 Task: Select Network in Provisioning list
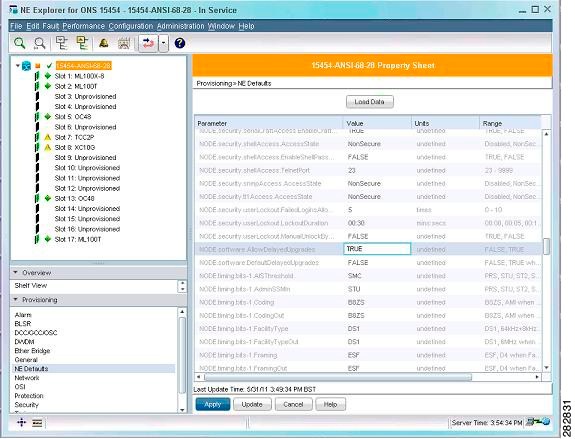tap(27, 378)
